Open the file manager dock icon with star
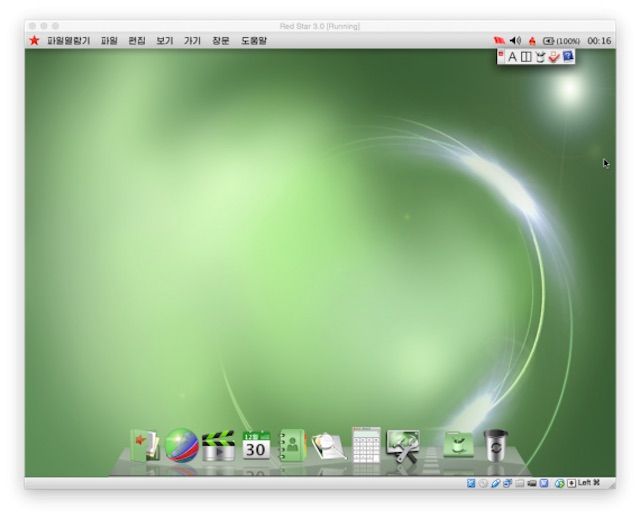 coord(145,445)
